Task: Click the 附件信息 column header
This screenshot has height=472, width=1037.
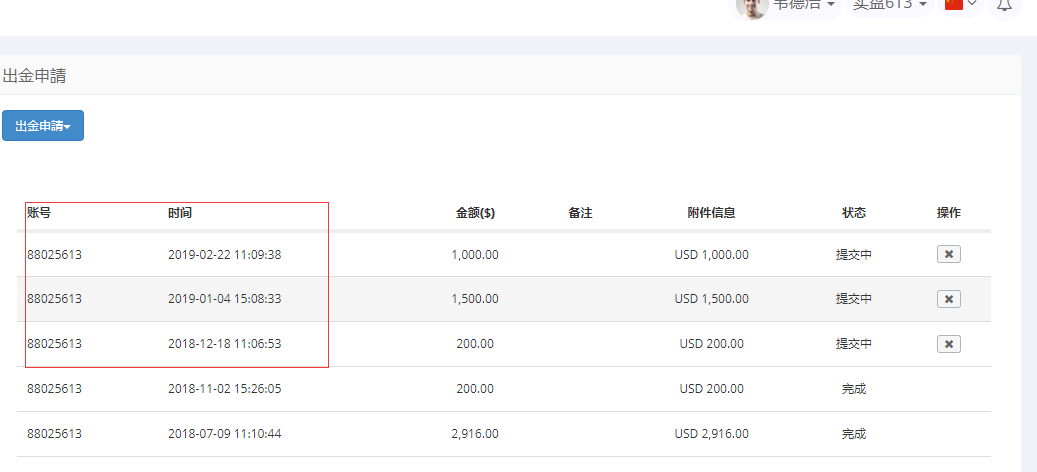Action: point(711,213)
